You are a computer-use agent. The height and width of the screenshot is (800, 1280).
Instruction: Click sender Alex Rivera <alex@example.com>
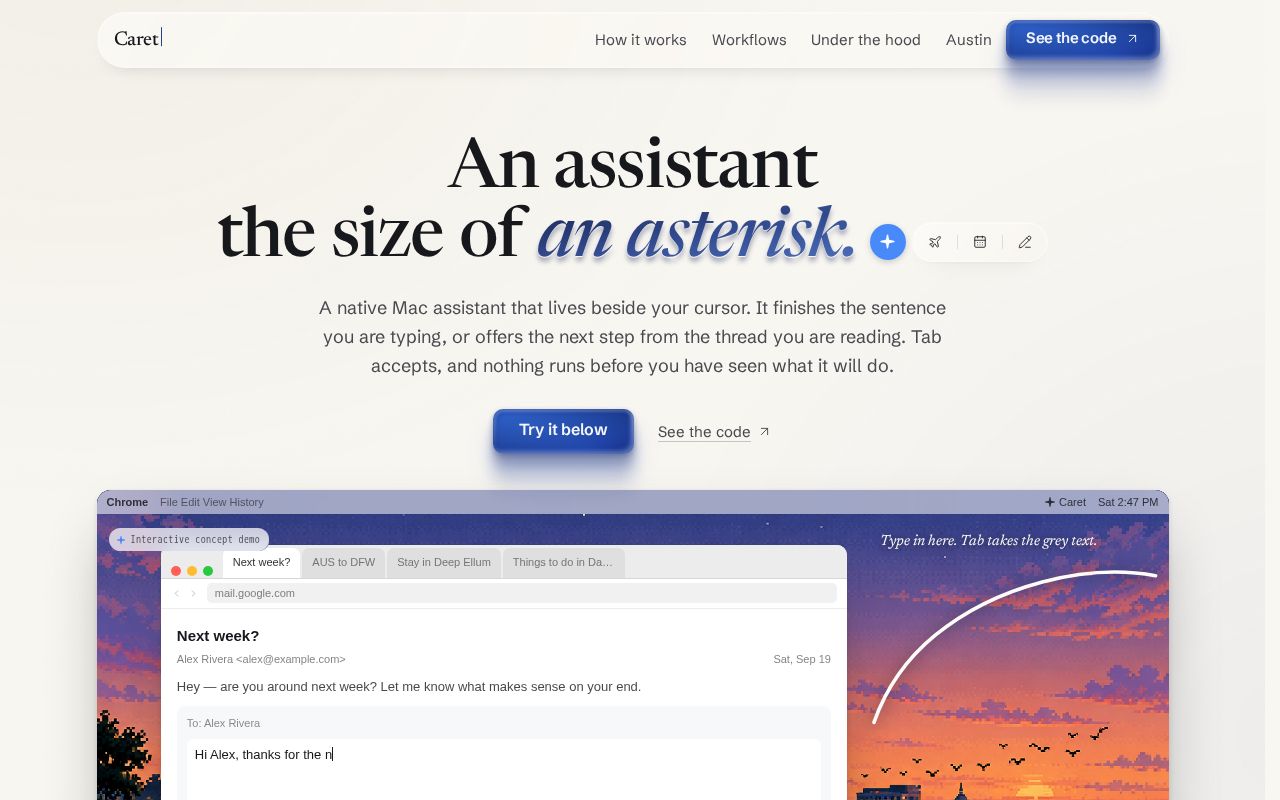tap(261, 659)
